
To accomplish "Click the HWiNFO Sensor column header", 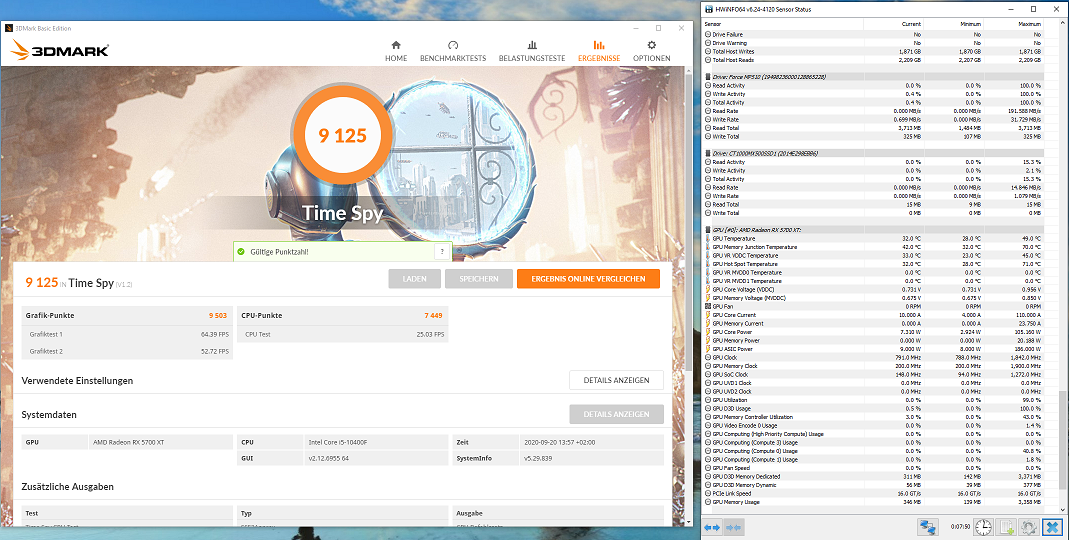I will [783, 24].
